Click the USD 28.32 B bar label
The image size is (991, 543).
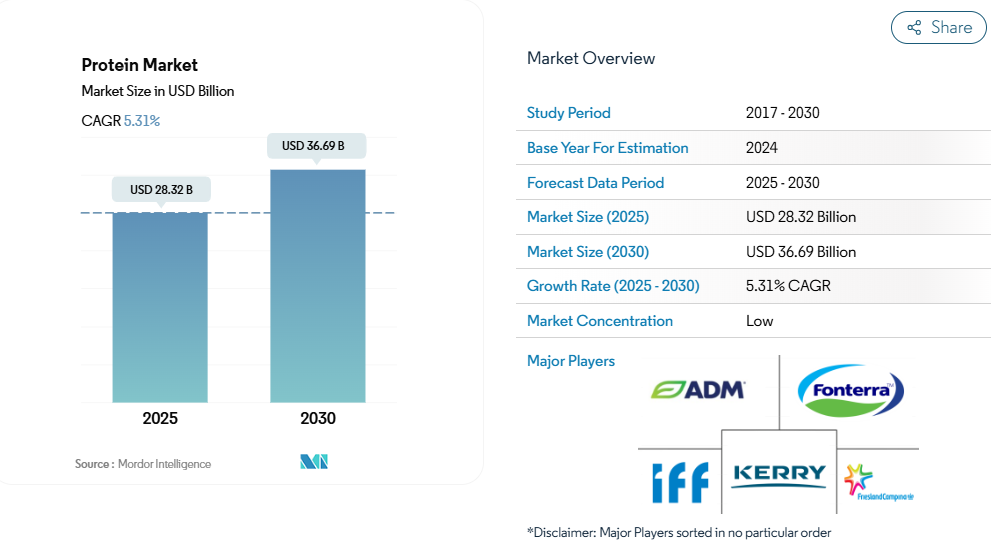pos(160,189)
